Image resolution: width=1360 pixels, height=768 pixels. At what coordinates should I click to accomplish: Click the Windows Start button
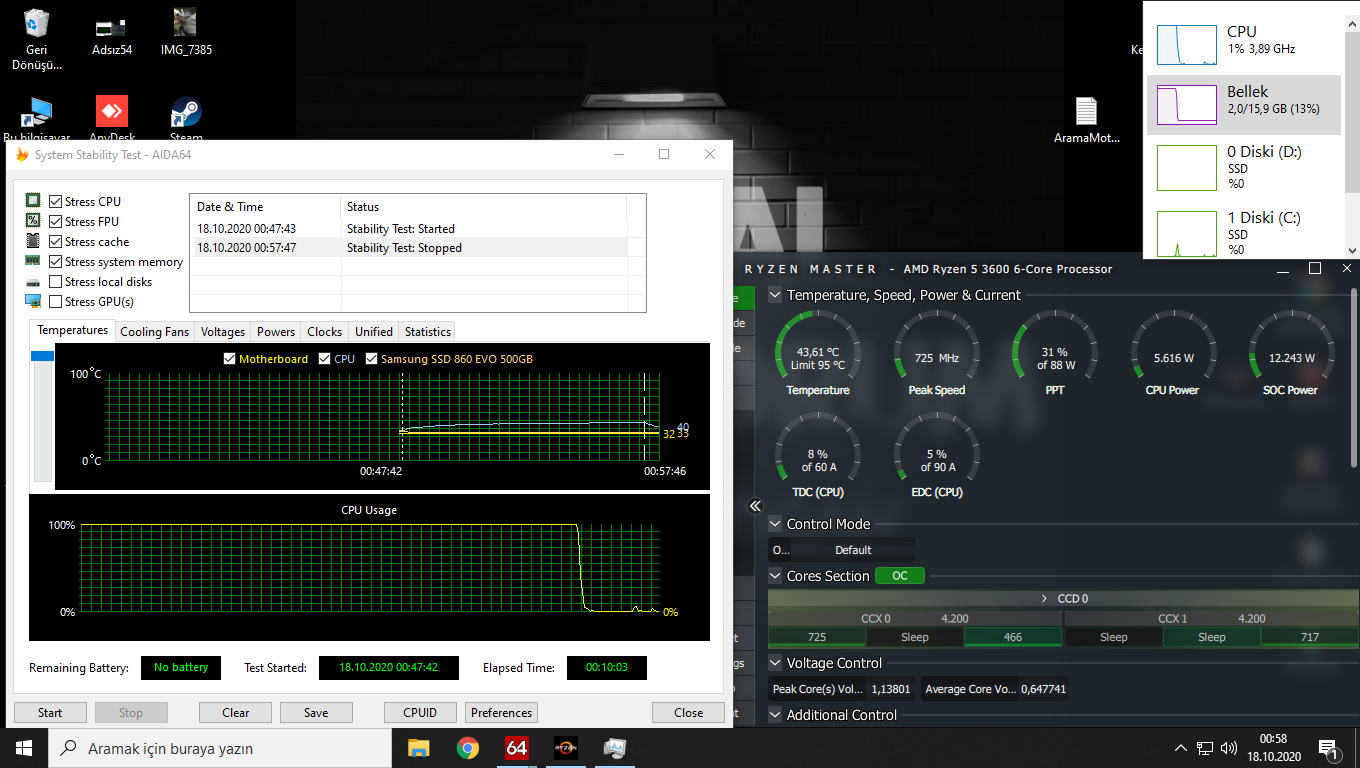pos(24,748)
